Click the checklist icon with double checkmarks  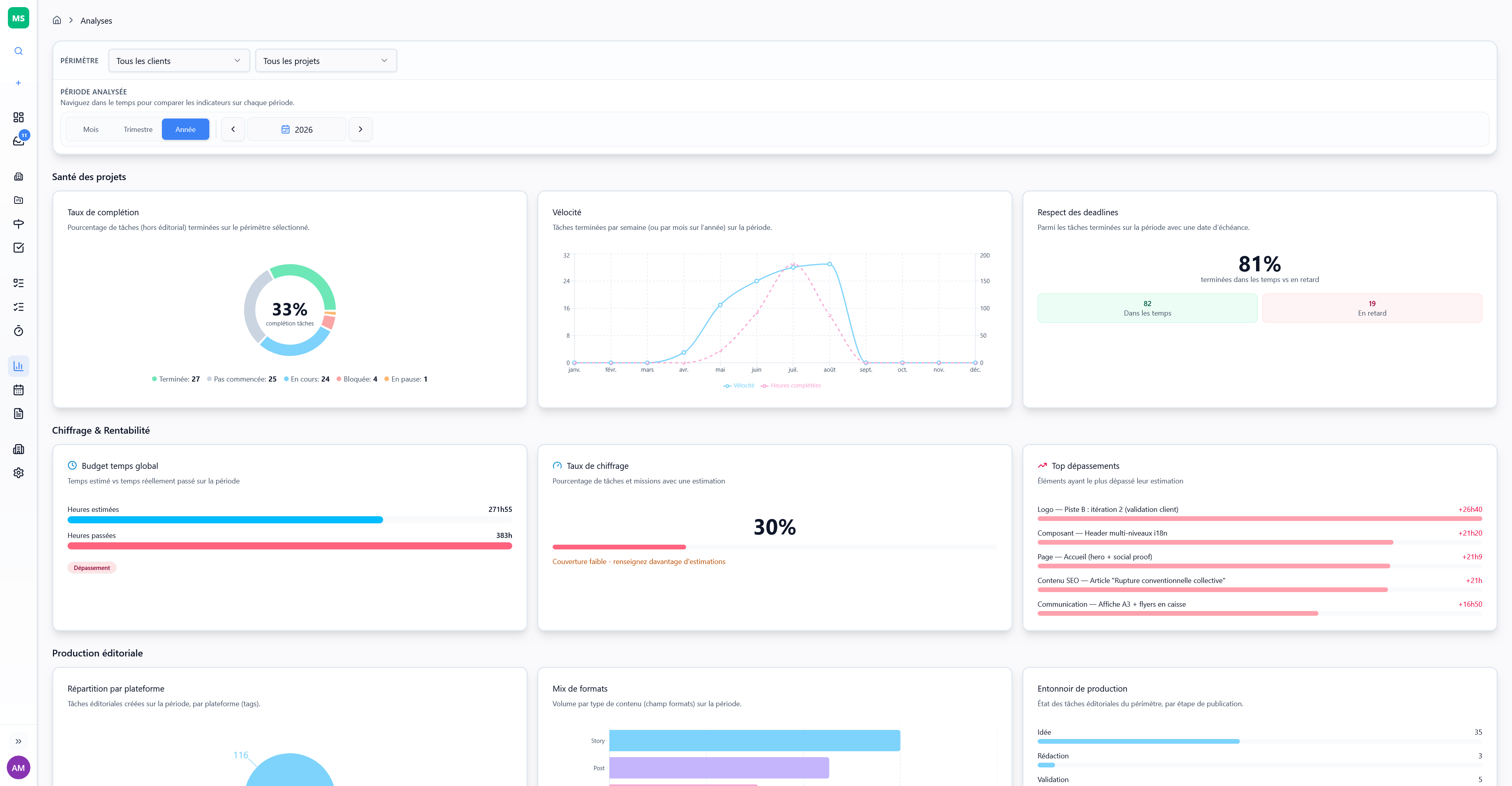click(x=18, y=307)
